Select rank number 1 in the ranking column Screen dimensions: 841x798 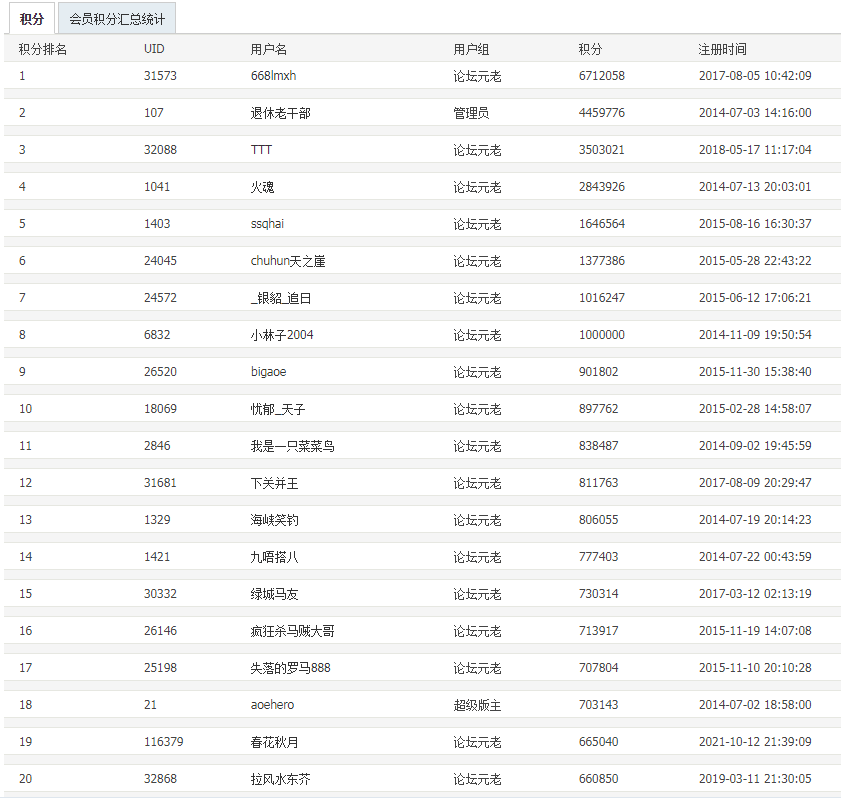coord(21,75)
